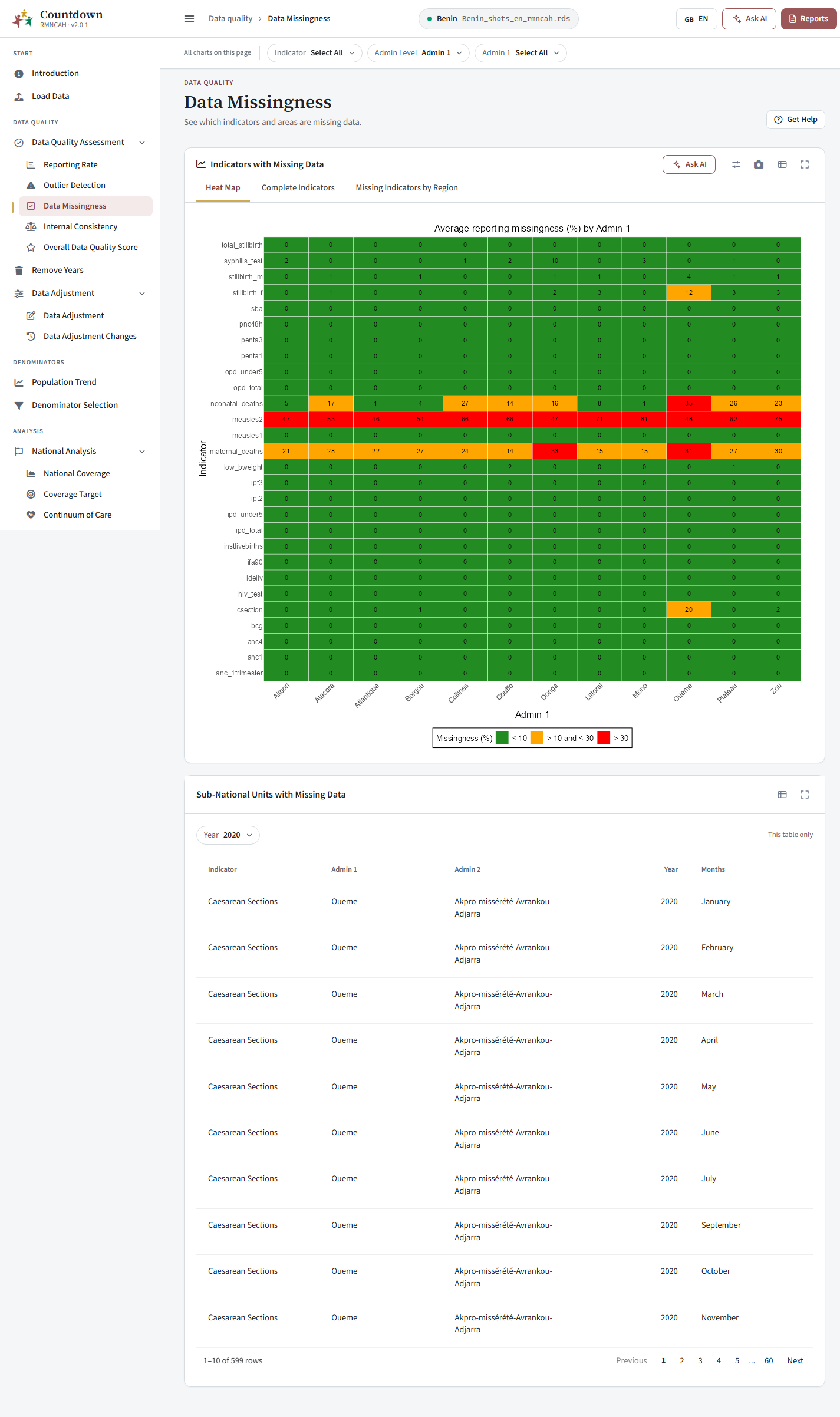This screenshot has width=840, height=1417.
Task: Click the Get Help button
Action: click(795, 120)
